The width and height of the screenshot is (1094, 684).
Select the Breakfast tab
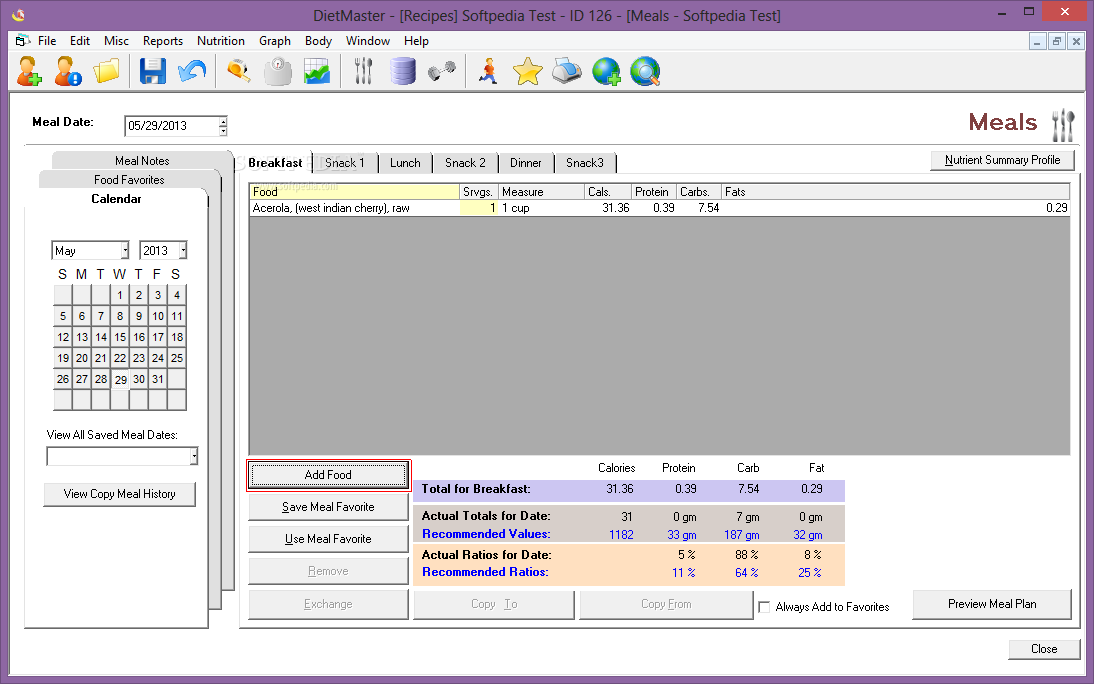point(275,163)
